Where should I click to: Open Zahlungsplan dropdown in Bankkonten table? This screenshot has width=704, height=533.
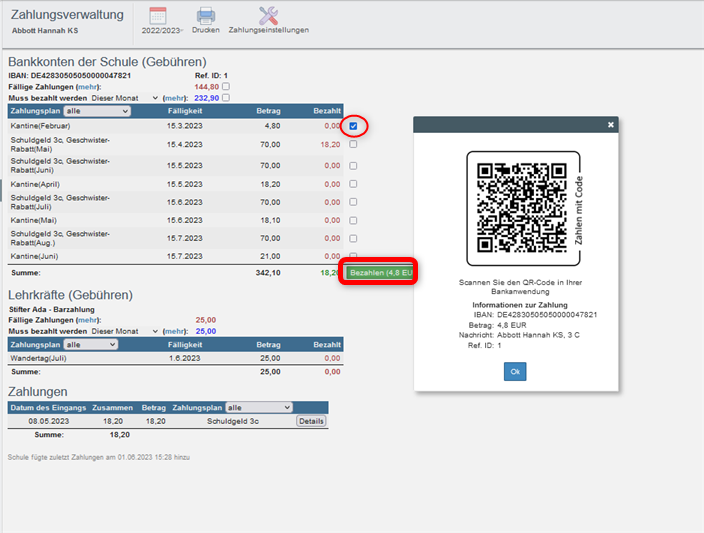point(97,111)
